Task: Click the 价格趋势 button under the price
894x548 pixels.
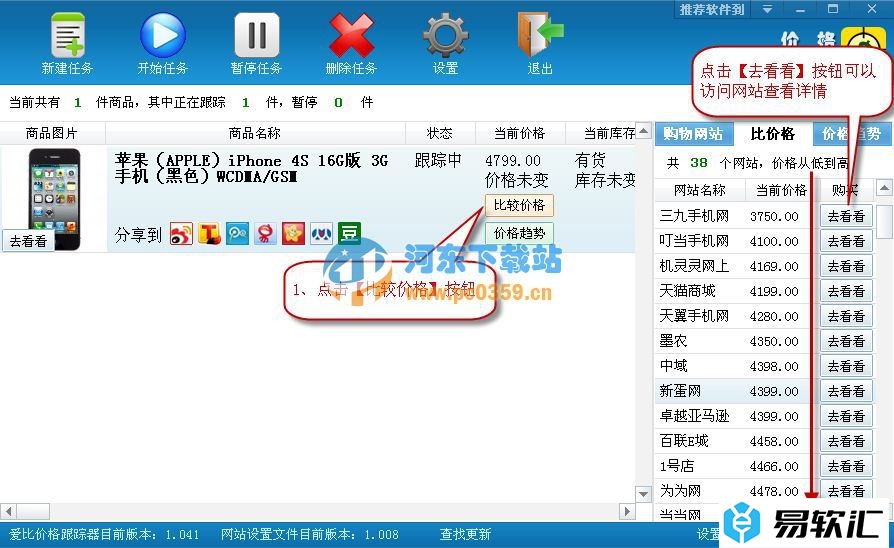Action: 519,233
